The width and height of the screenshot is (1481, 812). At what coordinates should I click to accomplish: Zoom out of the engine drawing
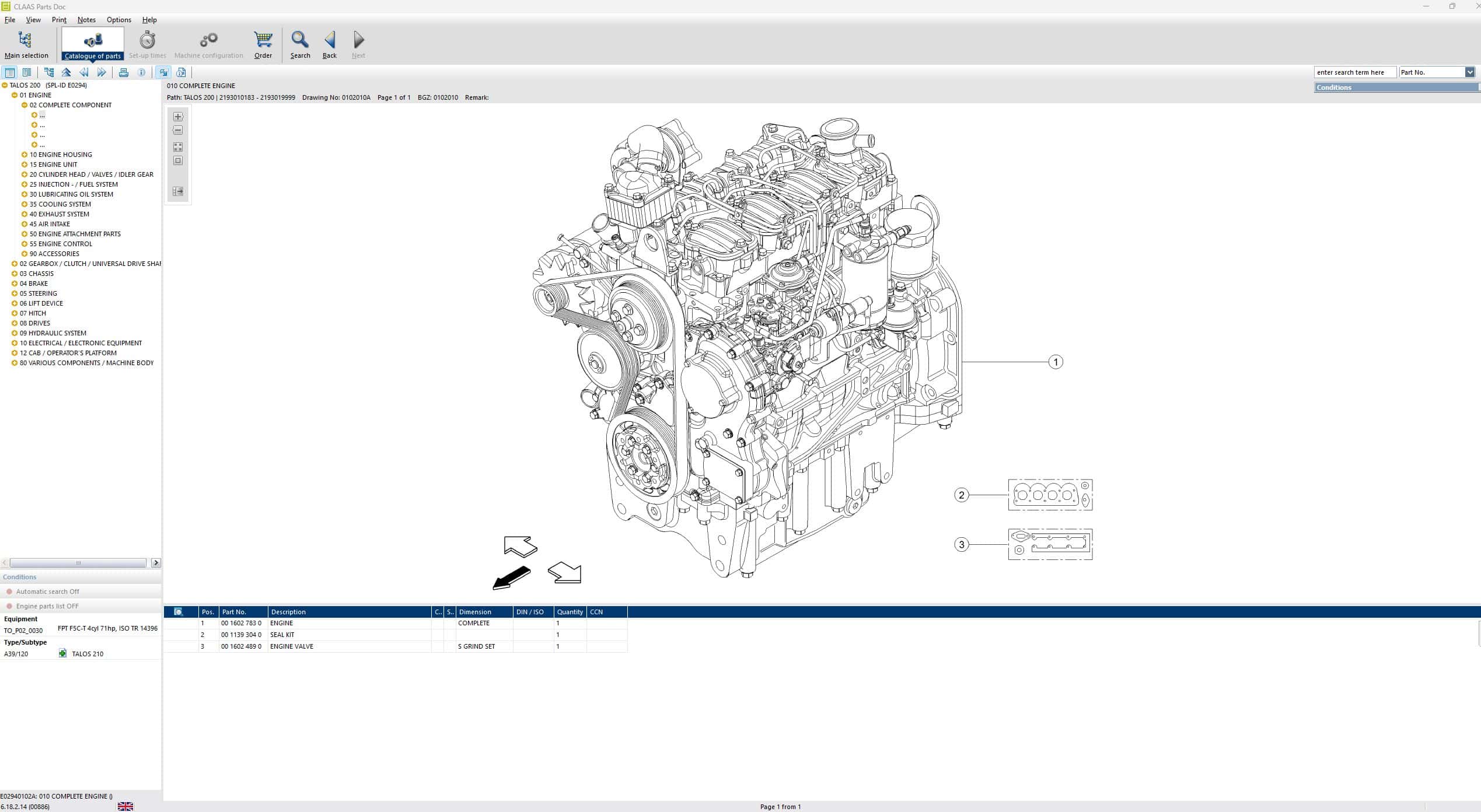point(178,130)
